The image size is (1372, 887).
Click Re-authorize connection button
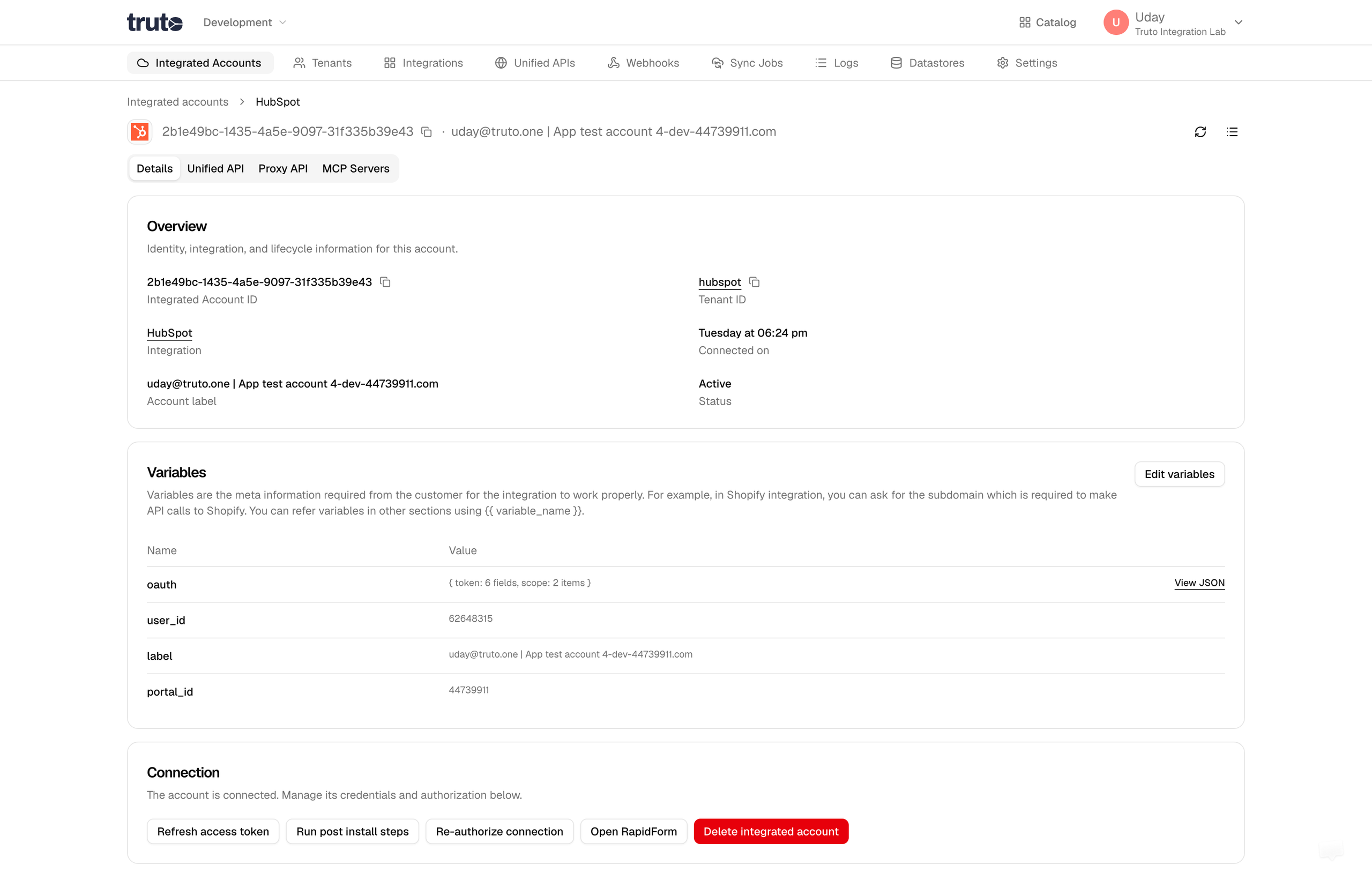[499, 832]
